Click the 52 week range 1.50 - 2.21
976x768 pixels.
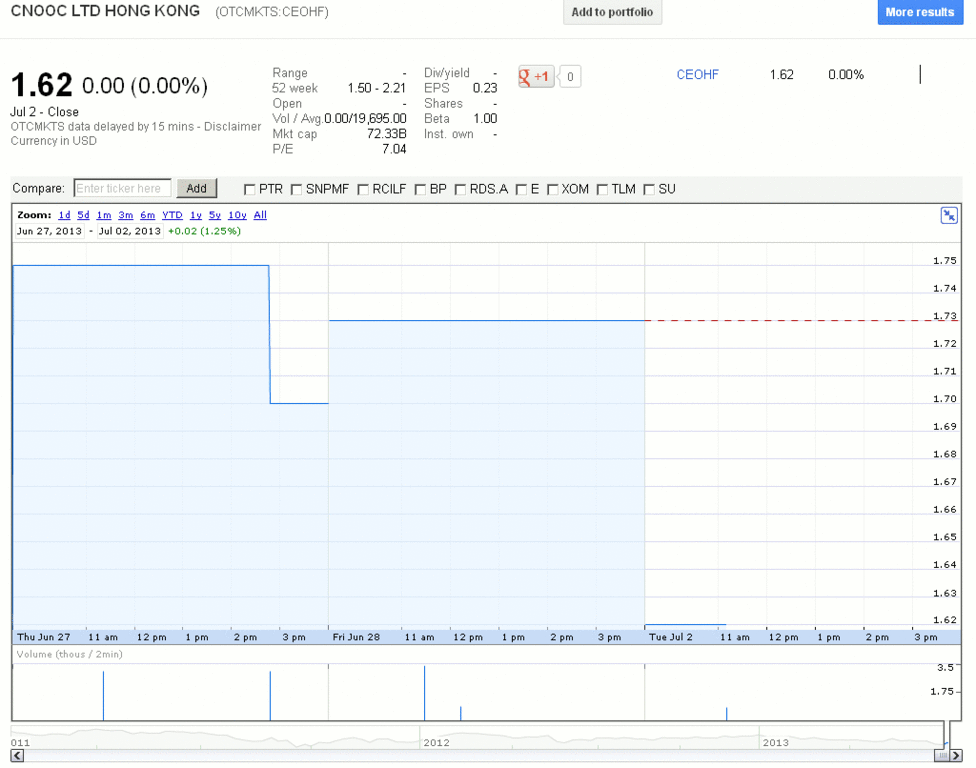click(x=377, y=88)
